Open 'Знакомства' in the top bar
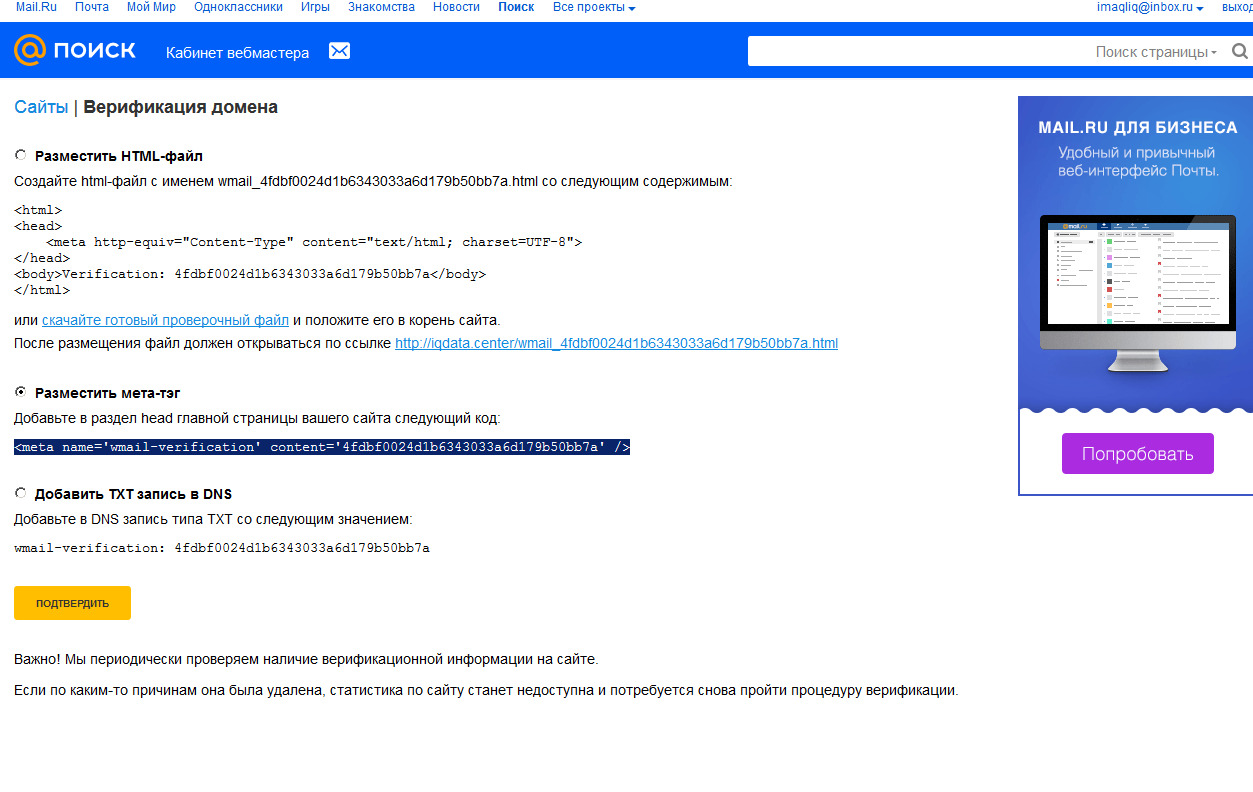Viewport: 1253px width, 792px height. coord(381,7)
